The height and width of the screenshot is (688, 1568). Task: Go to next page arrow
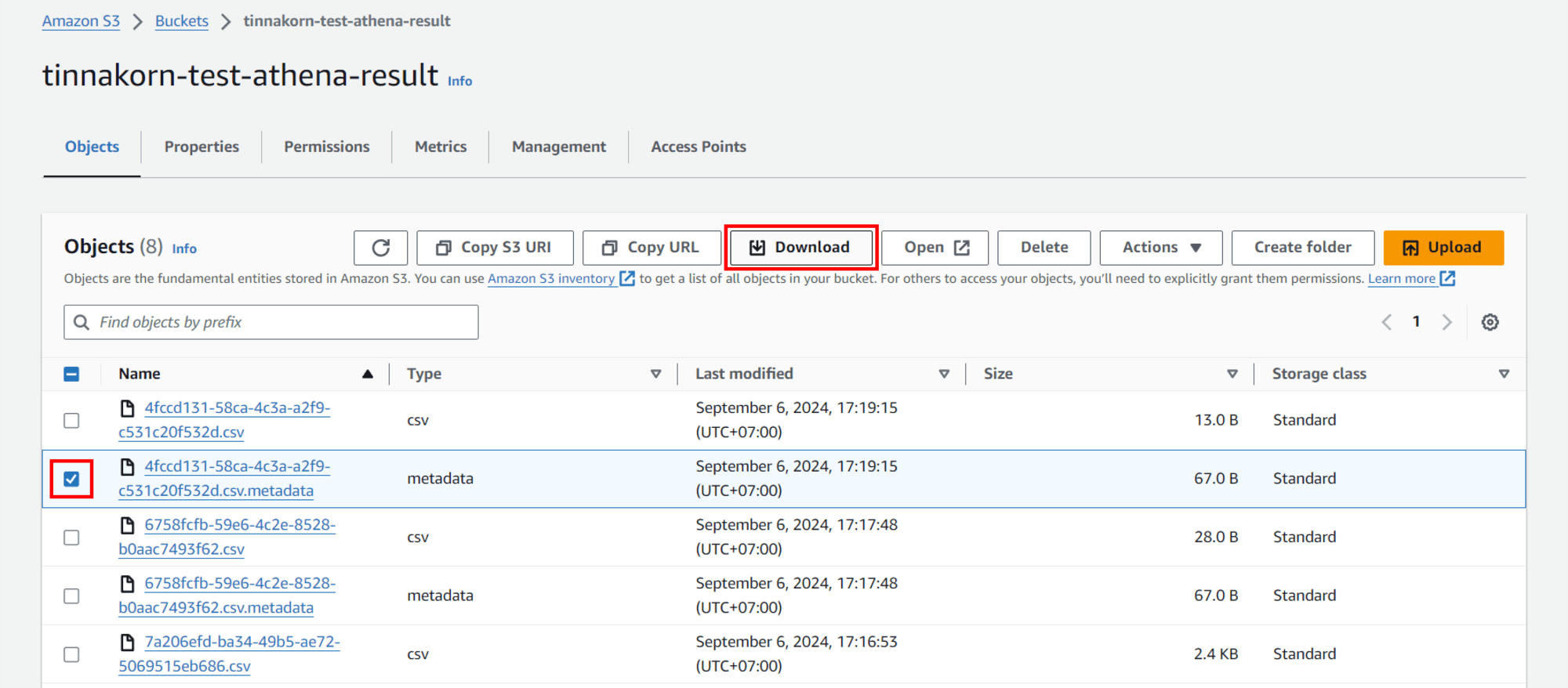click(x=1447, y=322)
